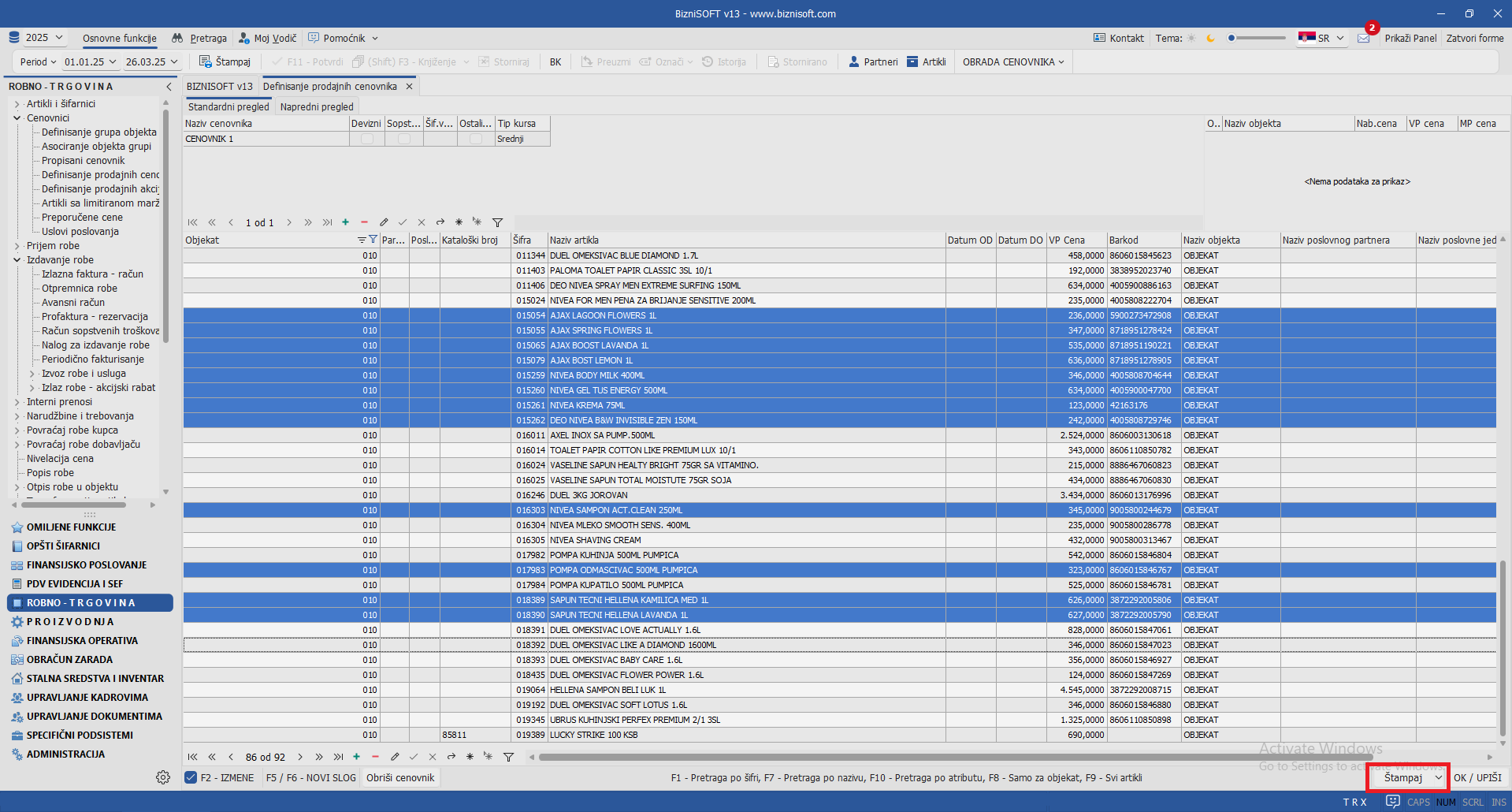The height and width of the screenshot is (812, 1512).
Task: Toggle the F2 - IZMENE checkbox
Action: pyautogui.click(x=191, y=777)
